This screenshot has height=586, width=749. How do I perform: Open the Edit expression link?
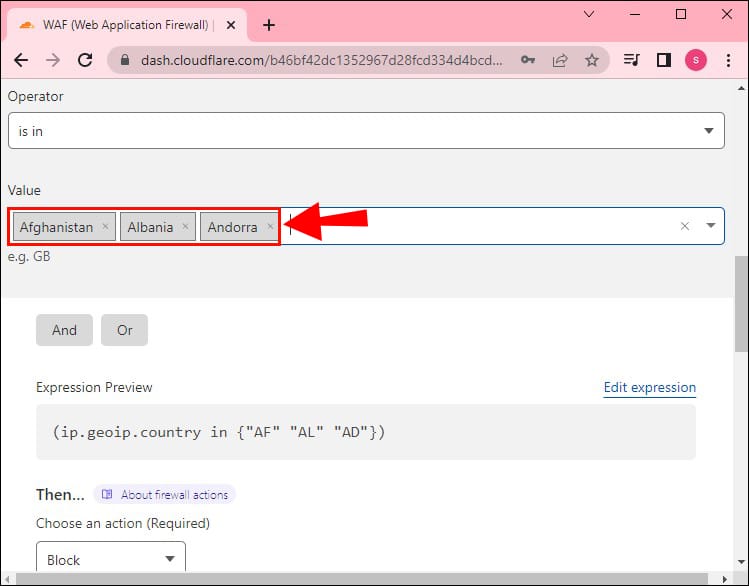(x=649, y=388)
